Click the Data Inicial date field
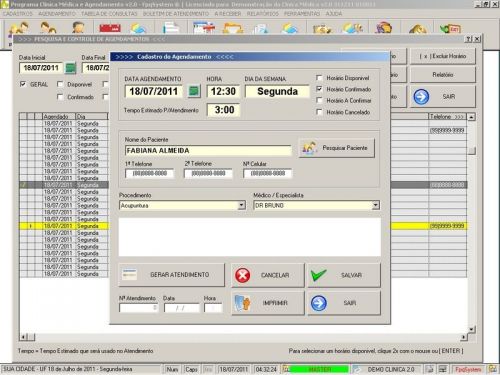Viewport: 500px width, 375px height. click(x=41, y=68)
